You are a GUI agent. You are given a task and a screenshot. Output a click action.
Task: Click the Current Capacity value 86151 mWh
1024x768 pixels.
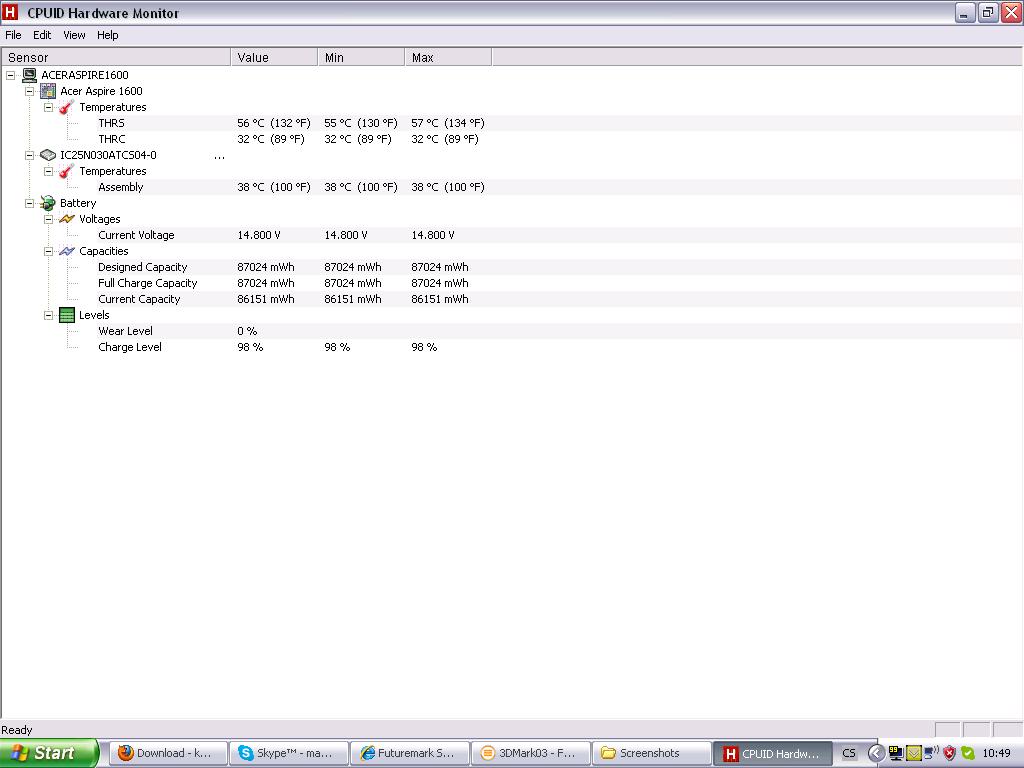coord(266,299)
